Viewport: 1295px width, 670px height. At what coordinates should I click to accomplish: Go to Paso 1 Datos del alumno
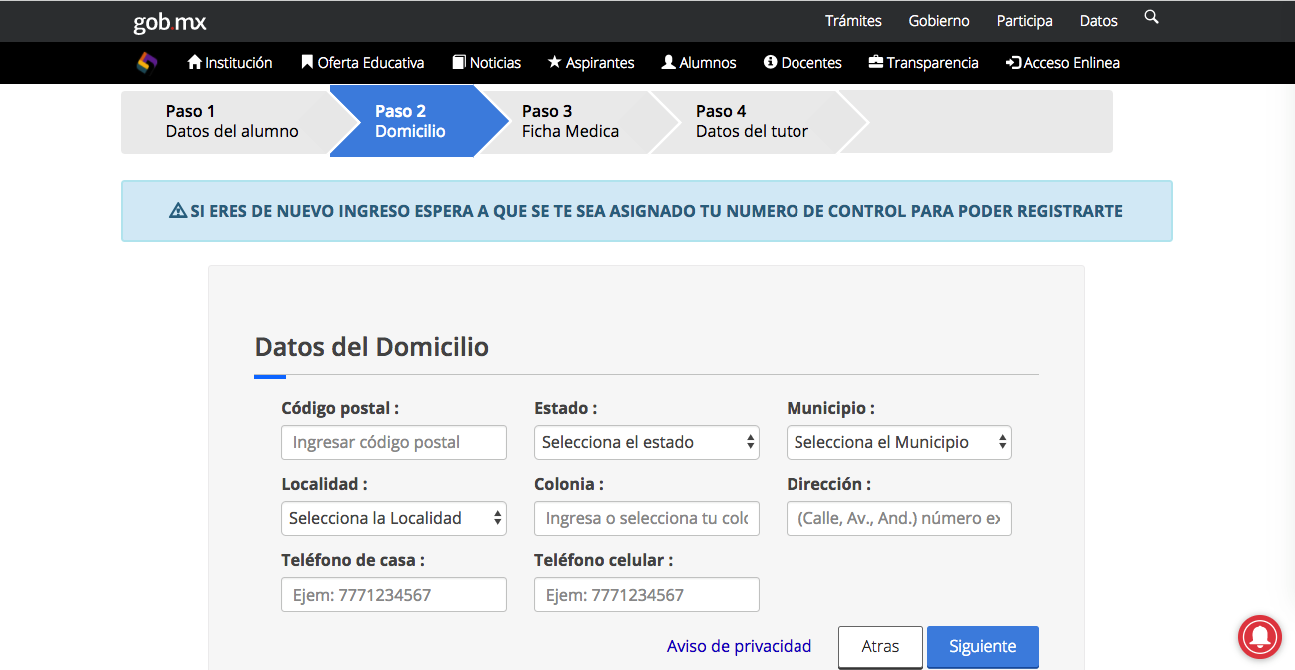point(232,121)
